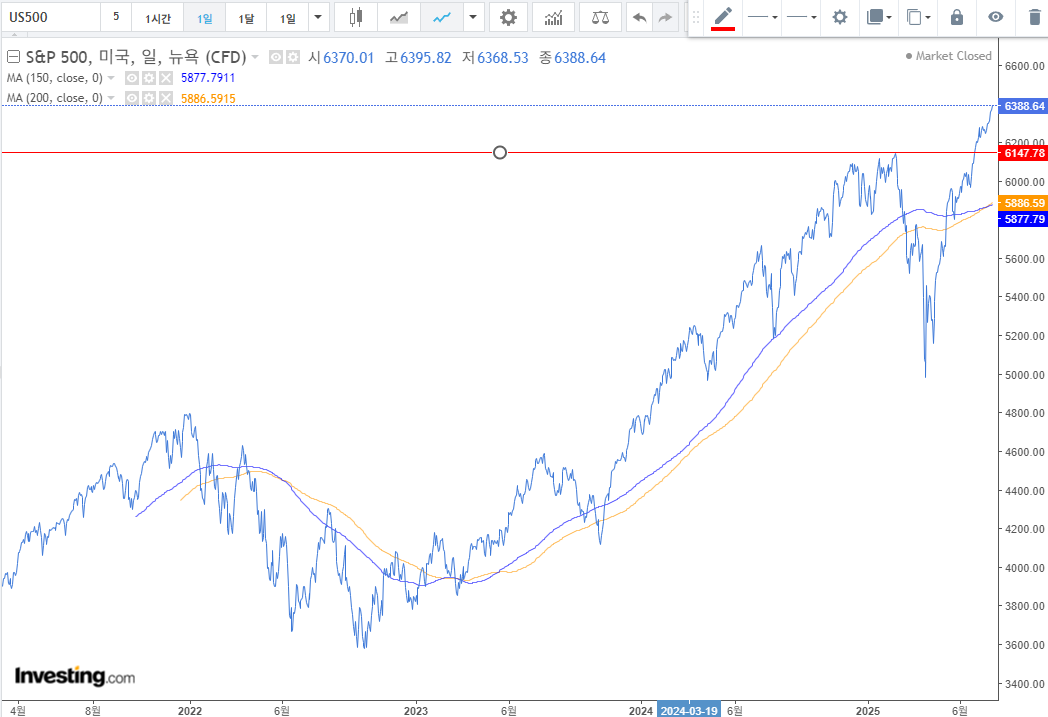Select the candlestick chart type icon

coord(356,17)
